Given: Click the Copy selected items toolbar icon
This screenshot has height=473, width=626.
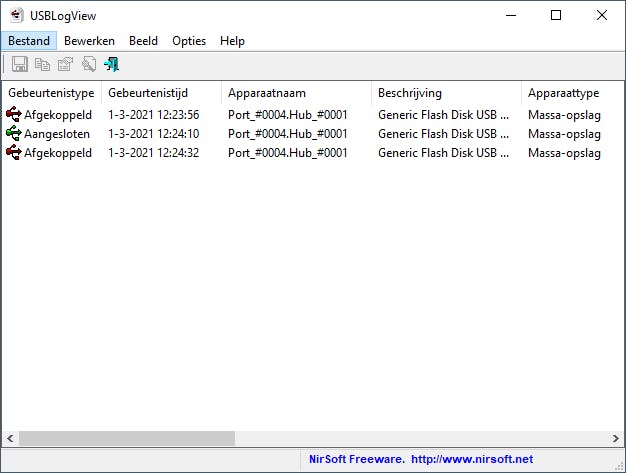Looking at the screenshot, I should point(42,64).
